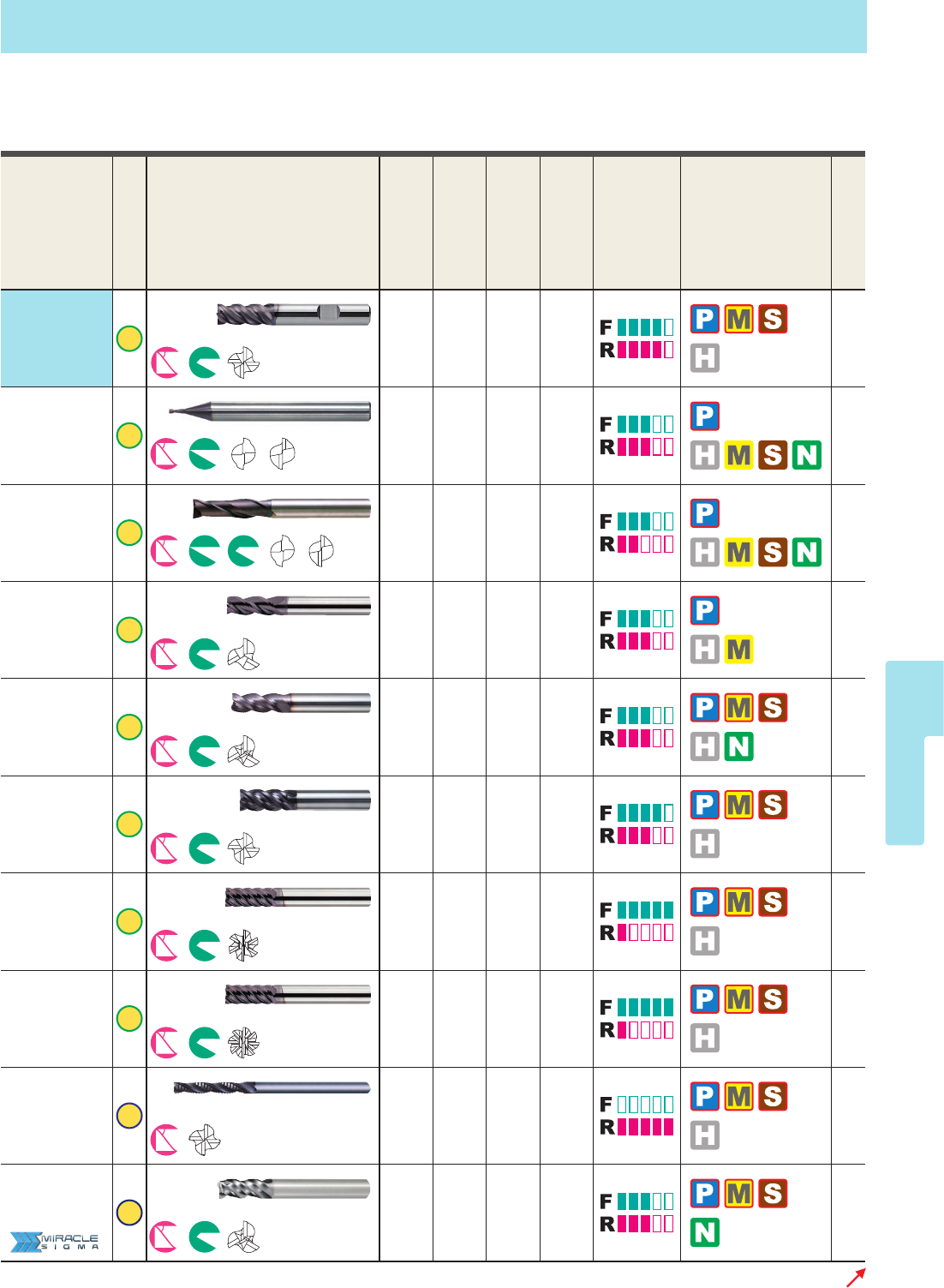Click the pink angle icon beside the MIRACLE SIGMA logo
This screenshot has height=1288, width=944.
pos(164,1237)
